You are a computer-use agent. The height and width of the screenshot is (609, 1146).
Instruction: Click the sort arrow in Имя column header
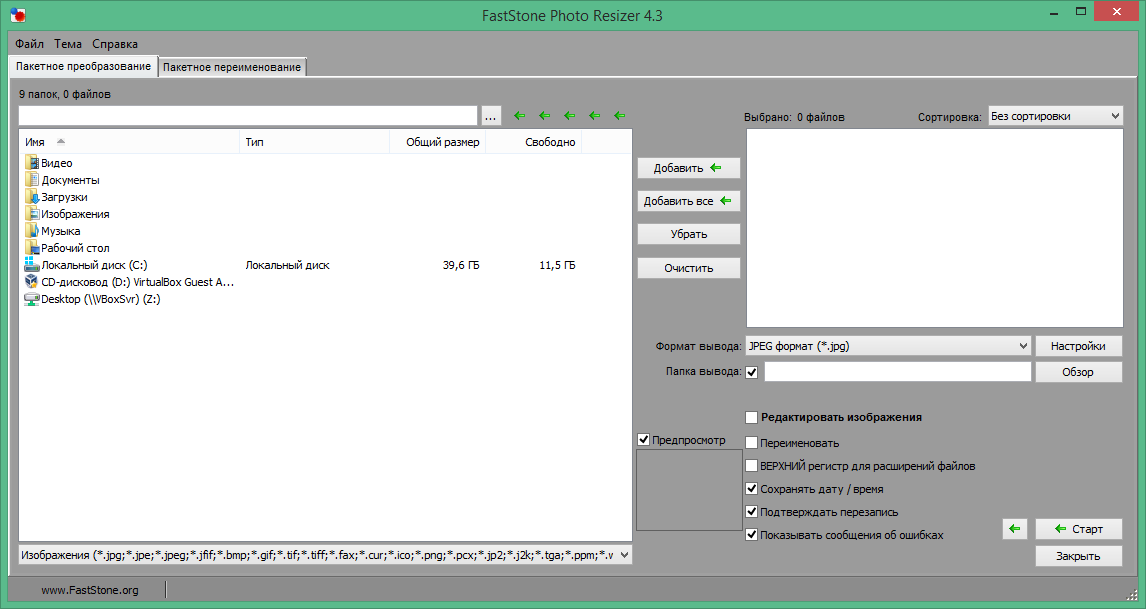point(61,142)
